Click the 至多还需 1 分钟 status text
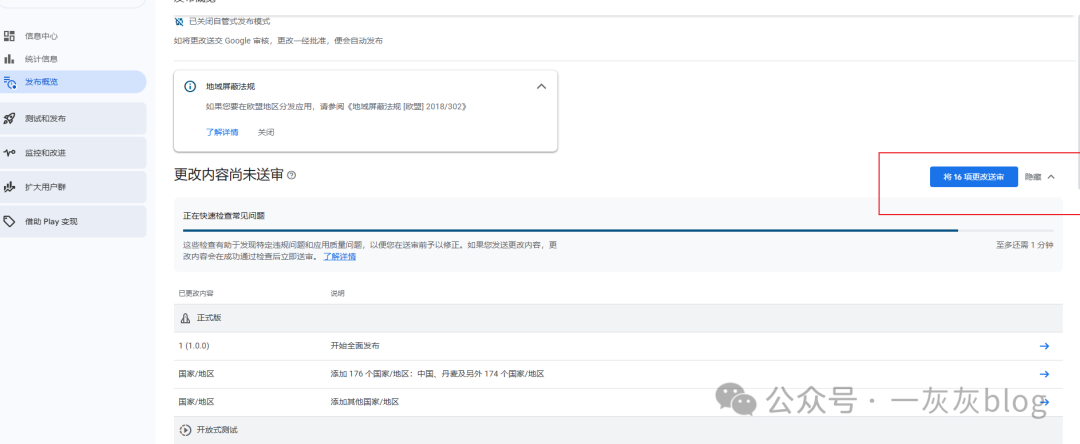Viewport: 1080px width, 444px height. click(1024, 245)
